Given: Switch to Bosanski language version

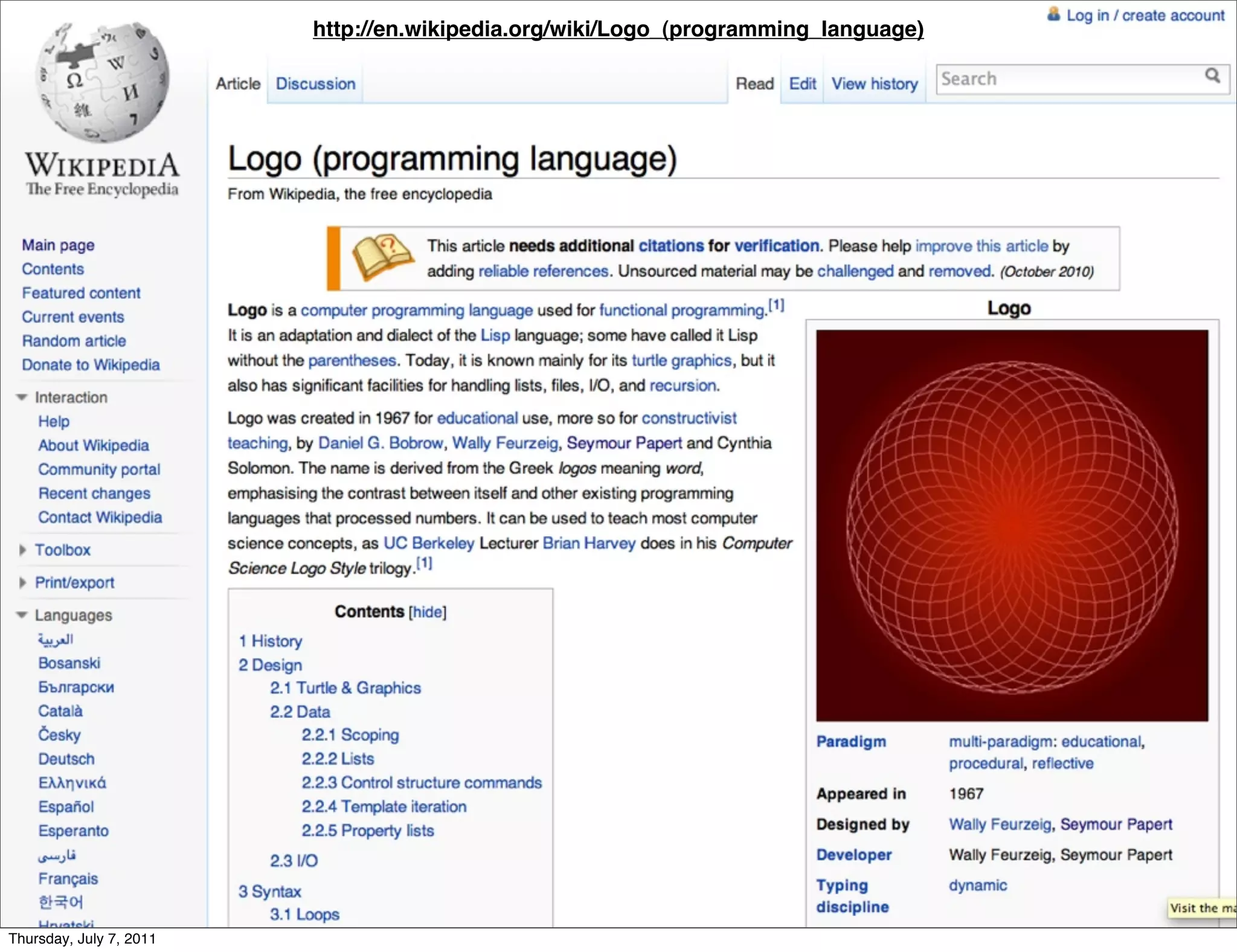Looking at the screenshot, I should (69, 663).
